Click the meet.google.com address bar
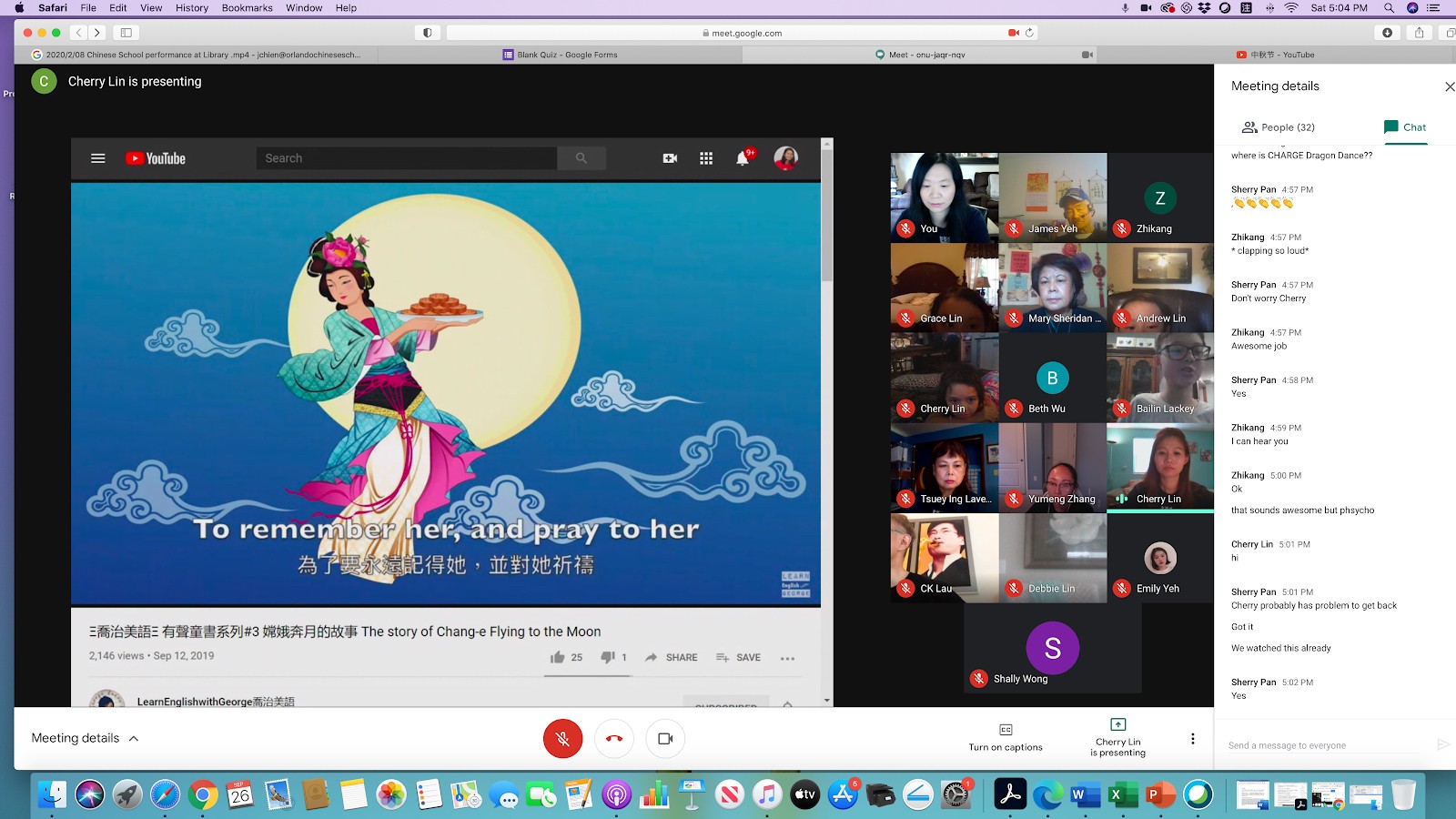This screenshot has width=1456, height=819. tap(742, 33)
